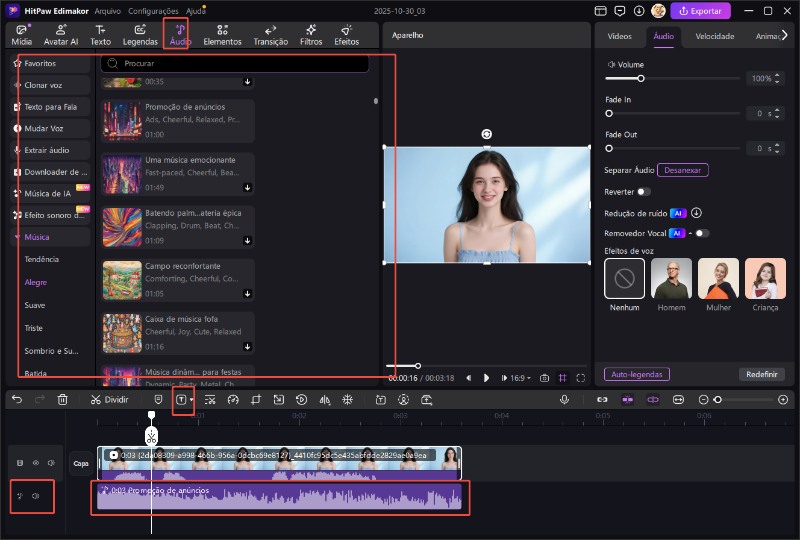The height and width of the screenshot is (540, 800).
Task: Click the Auto-legendas button
Action: point(637,374)
